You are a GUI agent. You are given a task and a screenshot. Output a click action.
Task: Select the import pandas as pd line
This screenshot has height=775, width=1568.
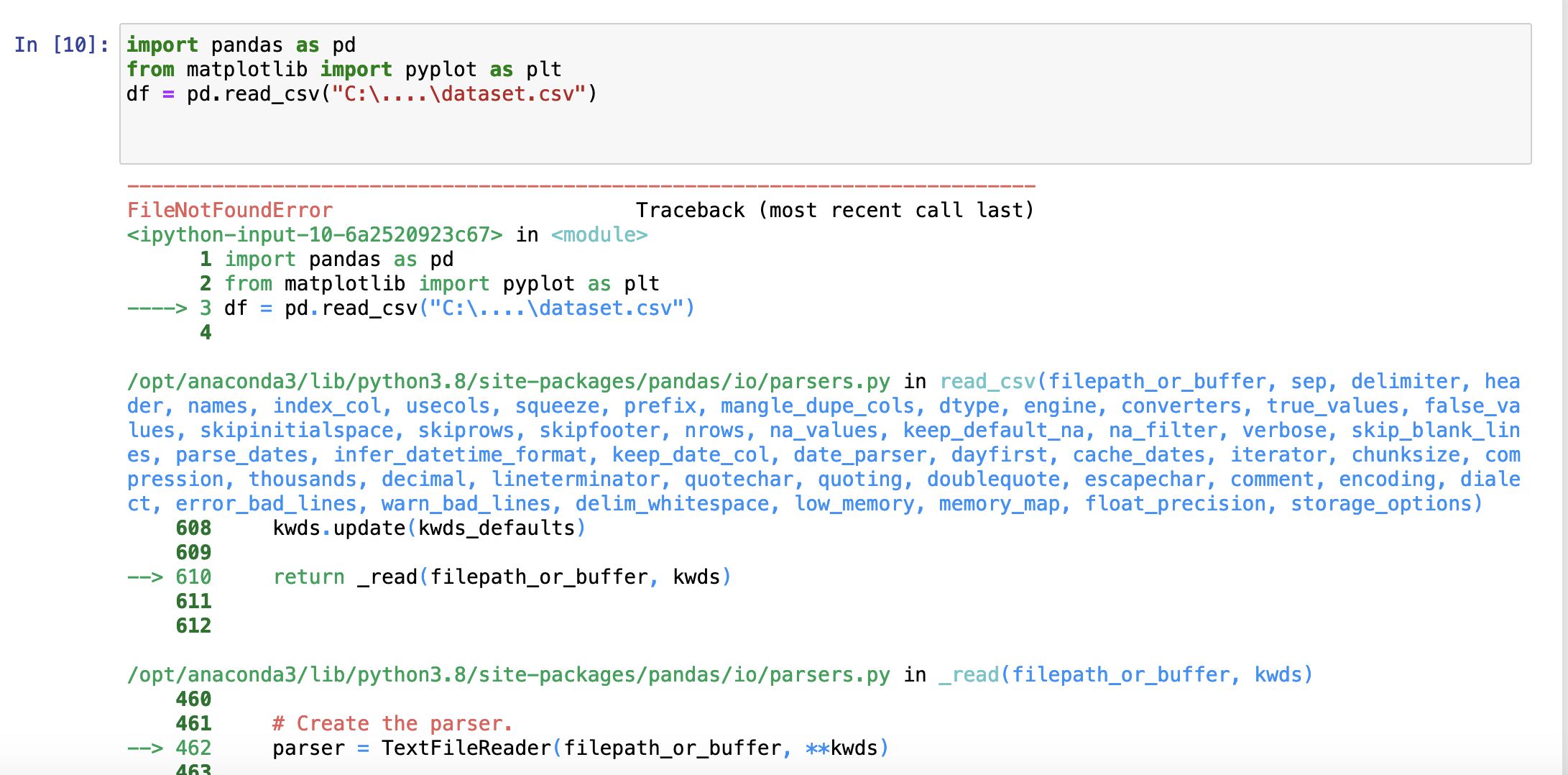pos(239,45)
